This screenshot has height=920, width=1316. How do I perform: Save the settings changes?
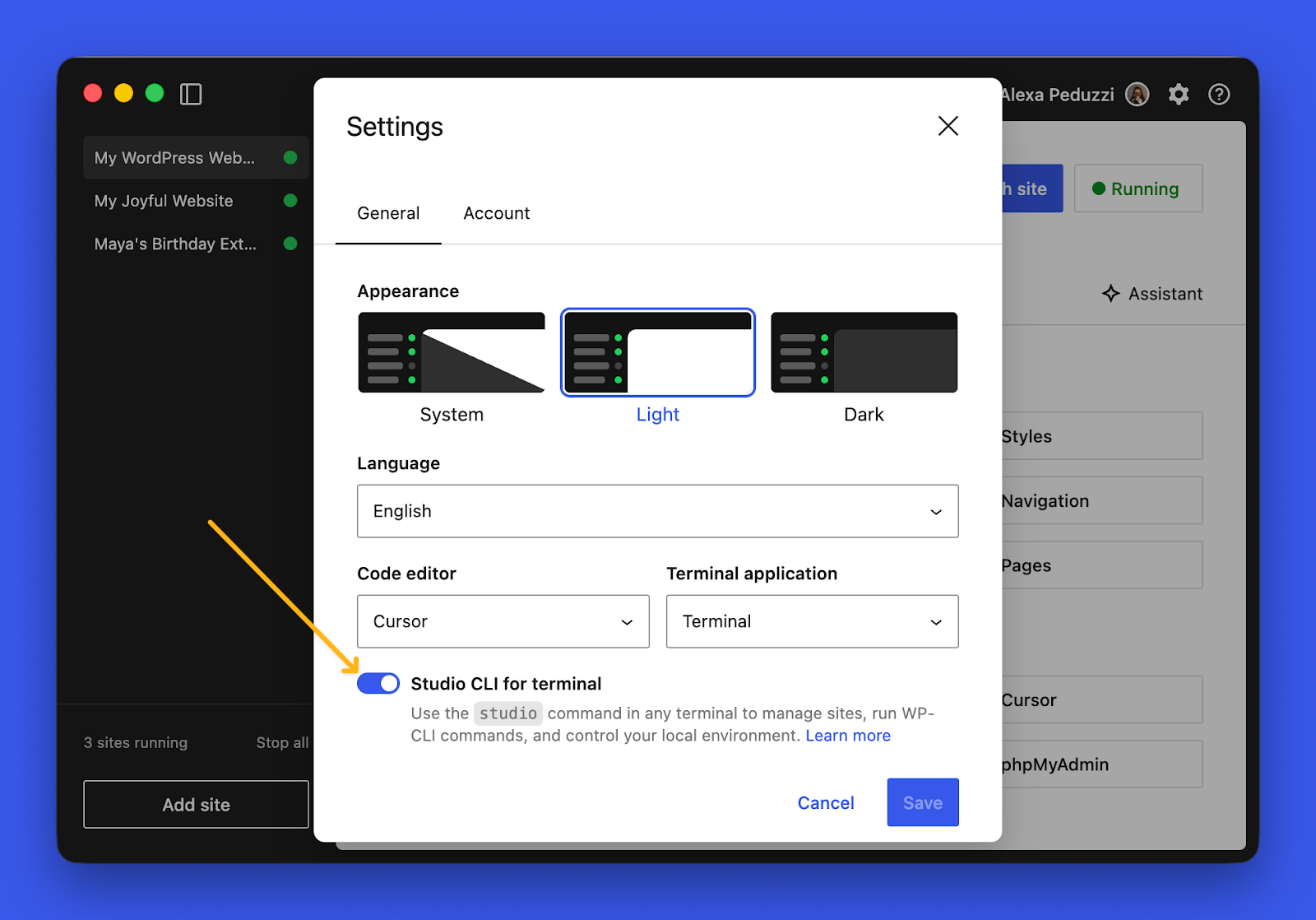pos(922,802)
